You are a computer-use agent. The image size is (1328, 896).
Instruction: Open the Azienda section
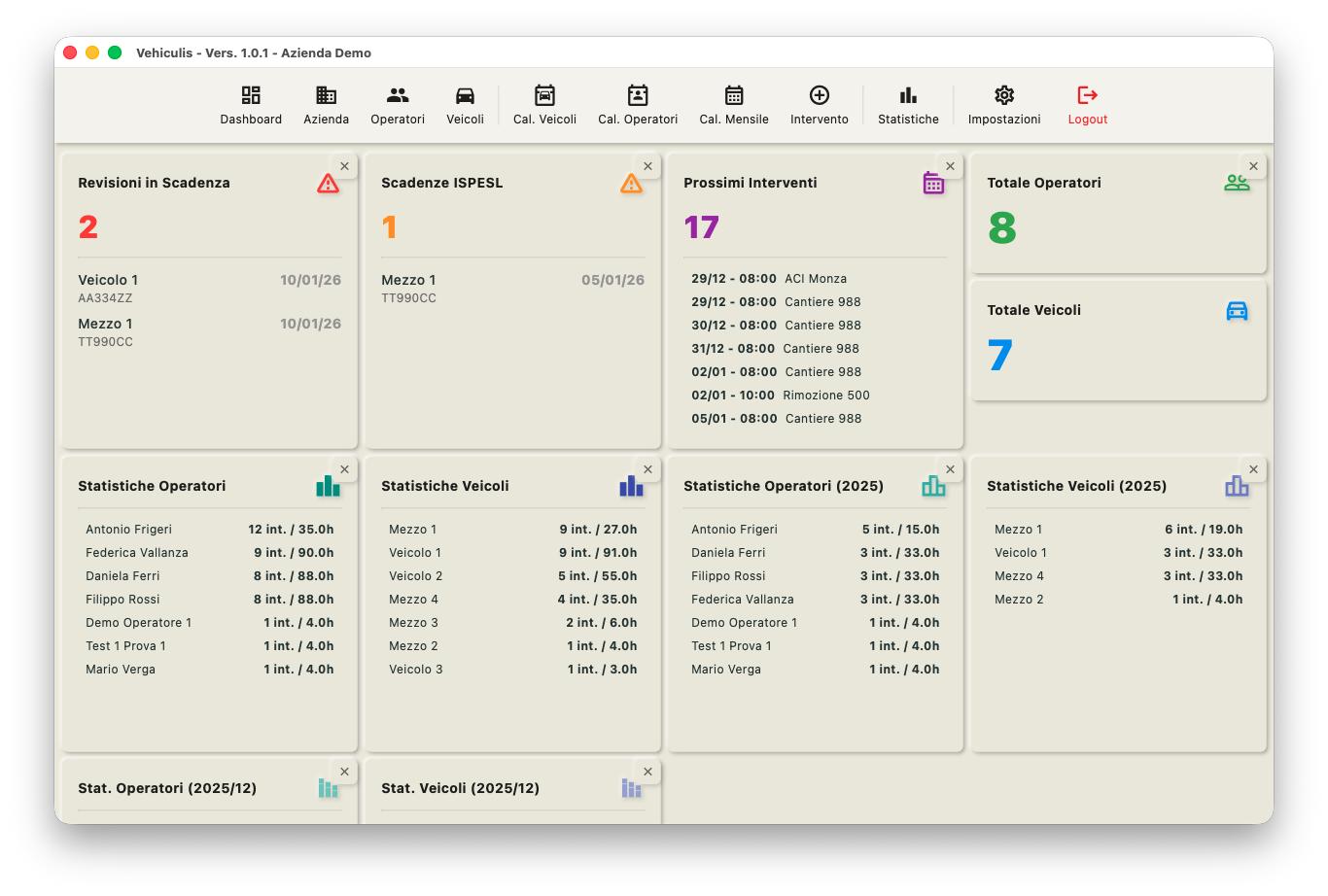tap(326, 105)
